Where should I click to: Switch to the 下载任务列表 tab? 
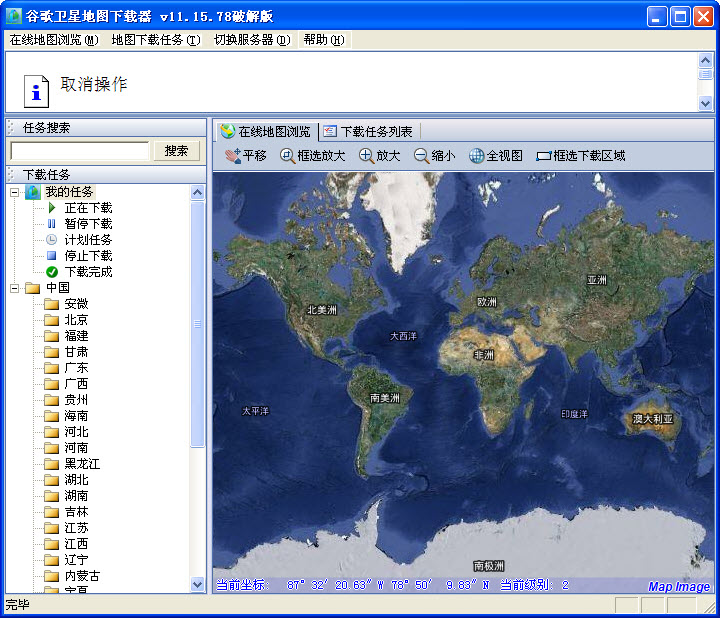(368, 131)
